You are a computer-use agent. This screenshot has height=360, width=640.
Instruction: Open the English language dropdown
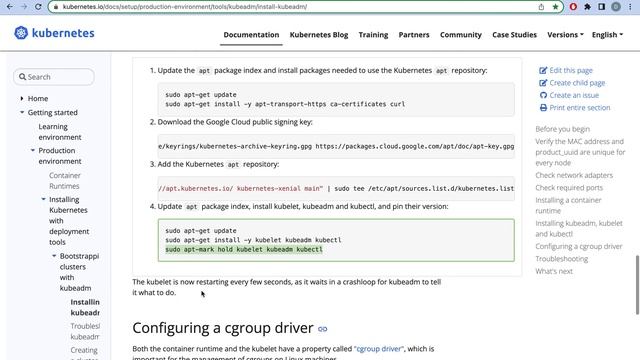click(x=607, y=35)
